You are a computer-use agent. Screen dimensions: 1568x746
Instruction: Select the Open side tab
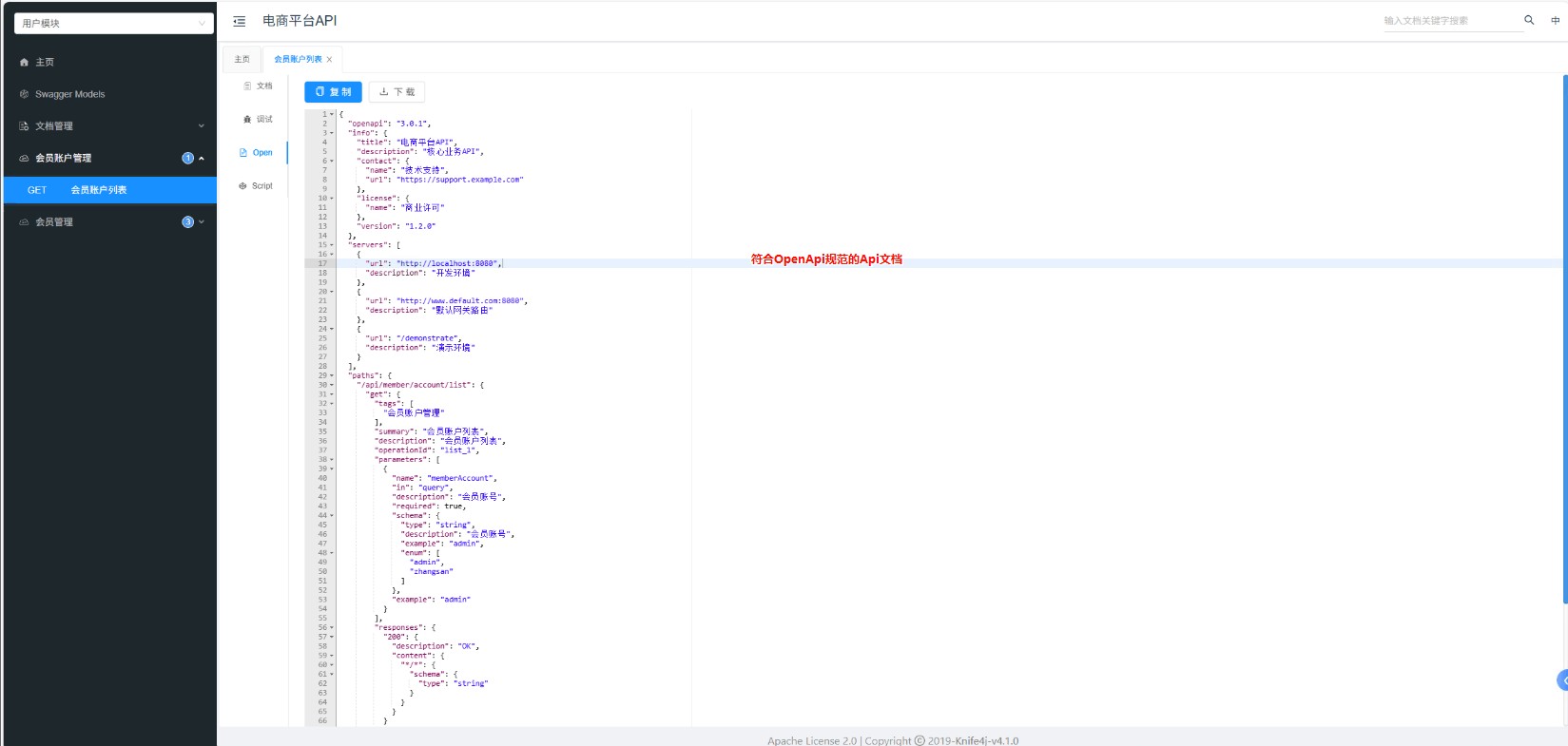(257, 153)
